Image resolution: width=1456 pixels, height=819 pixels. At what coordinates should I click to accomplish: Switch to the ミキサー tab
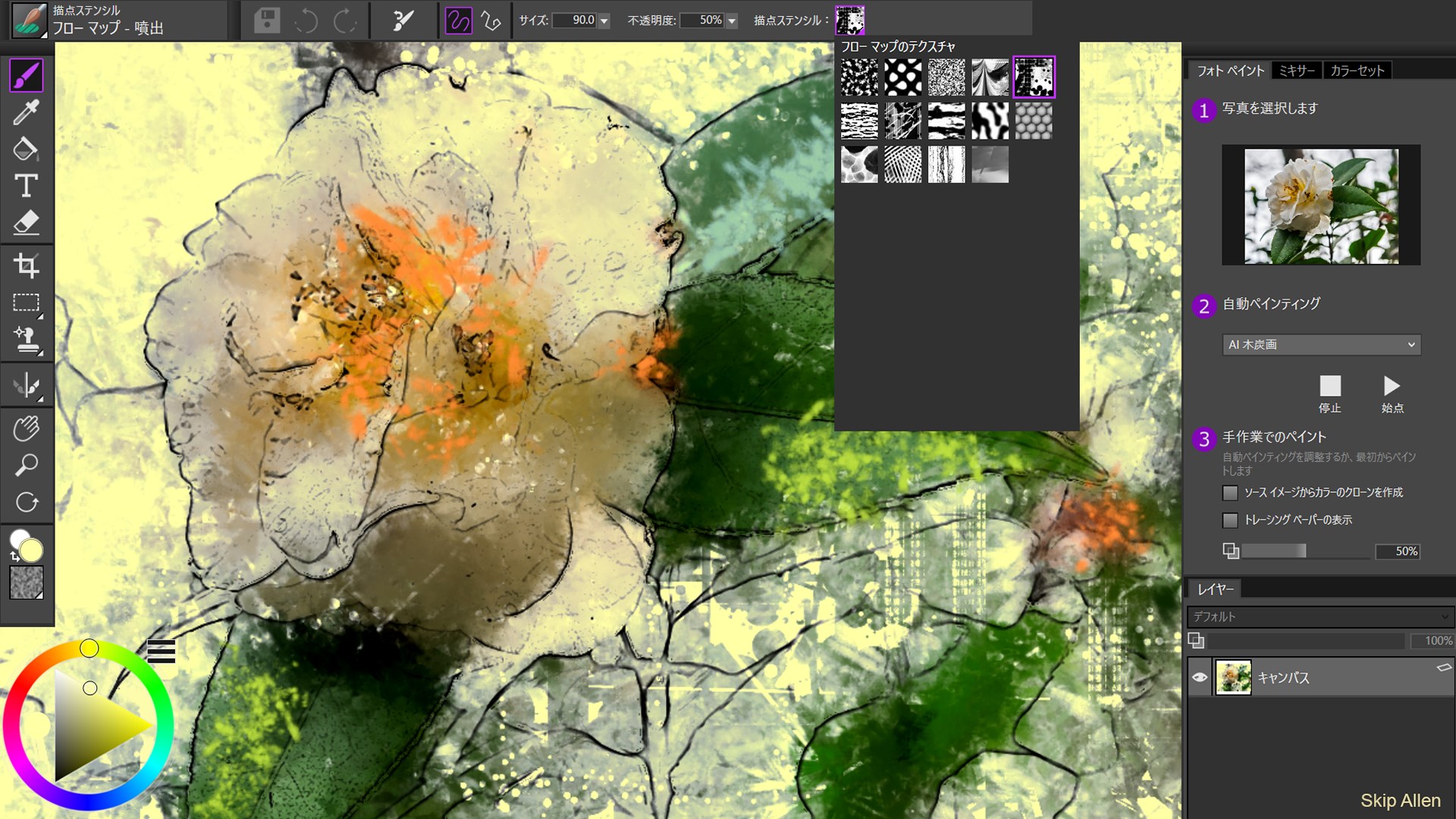point(1297,71)
